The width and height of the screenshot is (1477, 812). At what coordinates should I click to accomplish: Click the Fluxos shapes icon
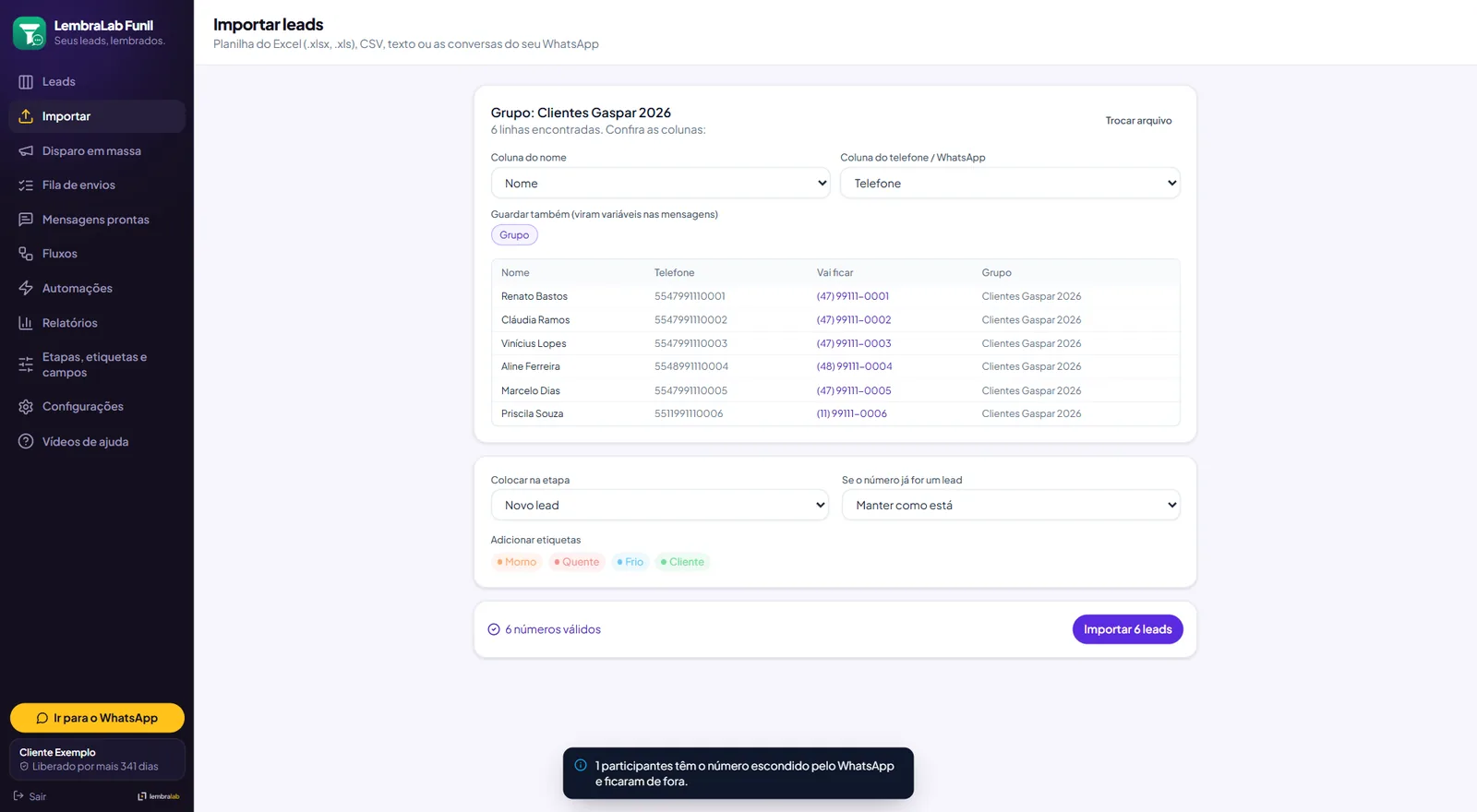pyautogui.click(x=26, y=254)
